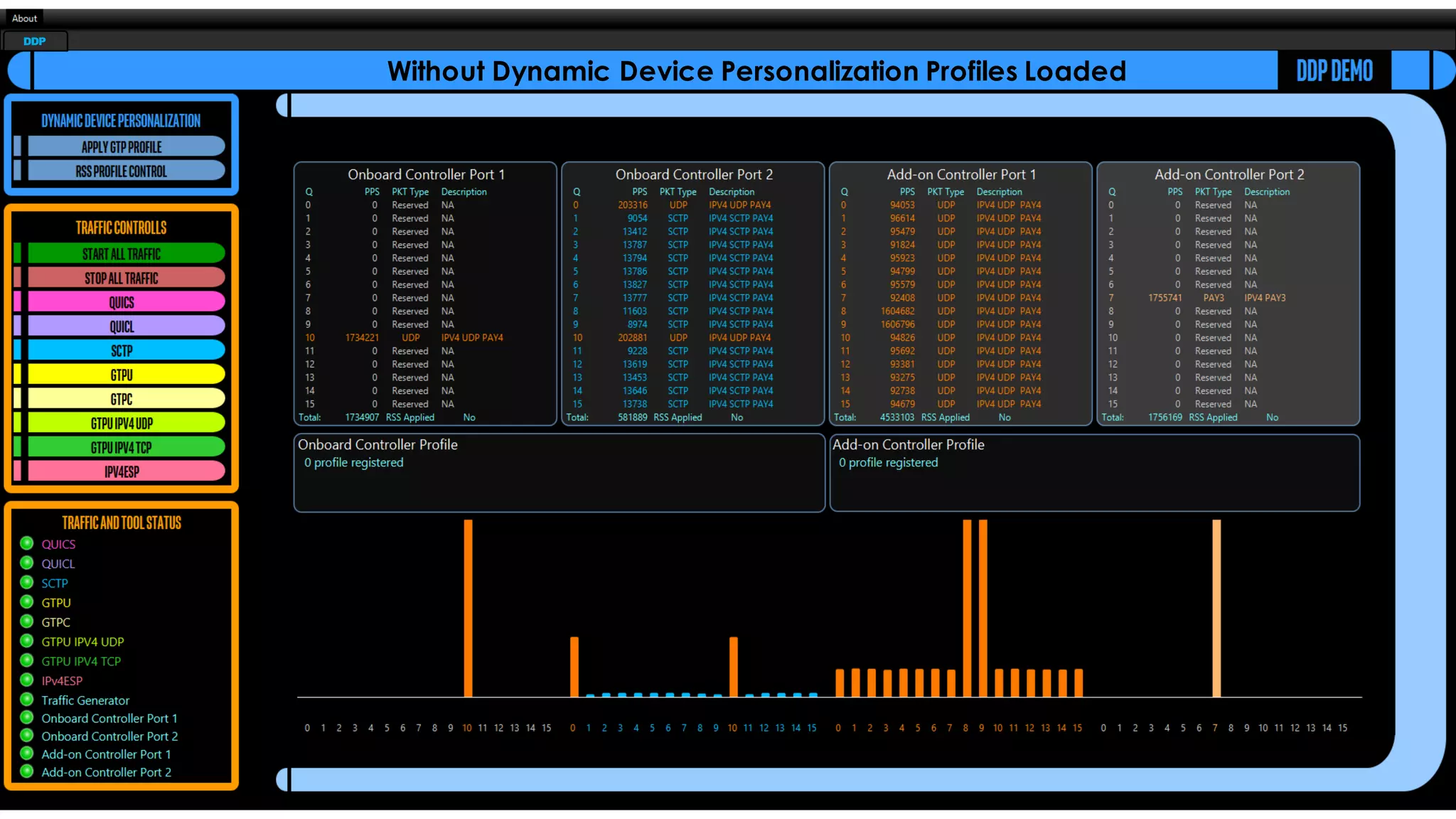Select the Add-on Controller Port 2 title
The height and width of the screenshot is (819, 1456).
click(1229, 174)
